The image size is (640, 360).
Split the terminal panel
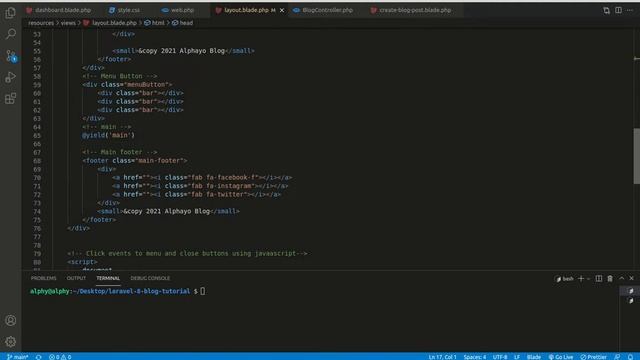click(x=598, y=279)
